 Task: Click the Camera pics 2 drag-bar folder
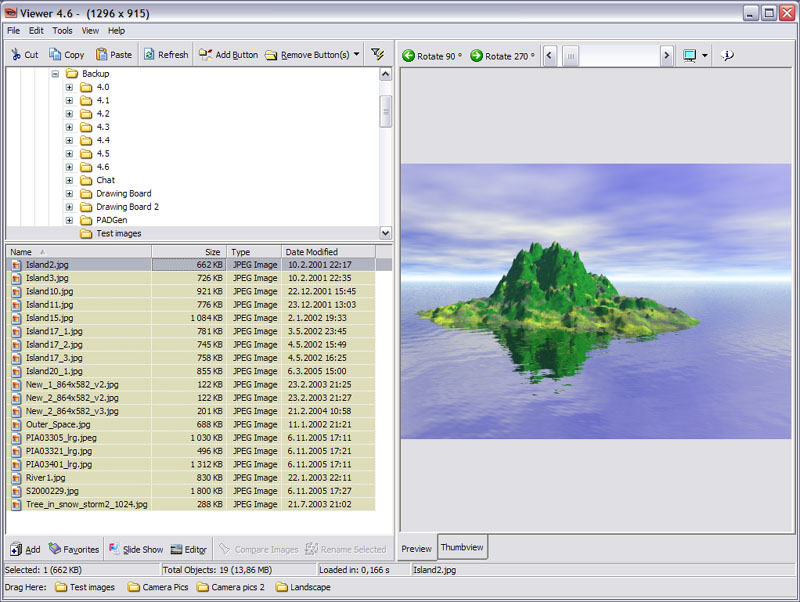231,587
